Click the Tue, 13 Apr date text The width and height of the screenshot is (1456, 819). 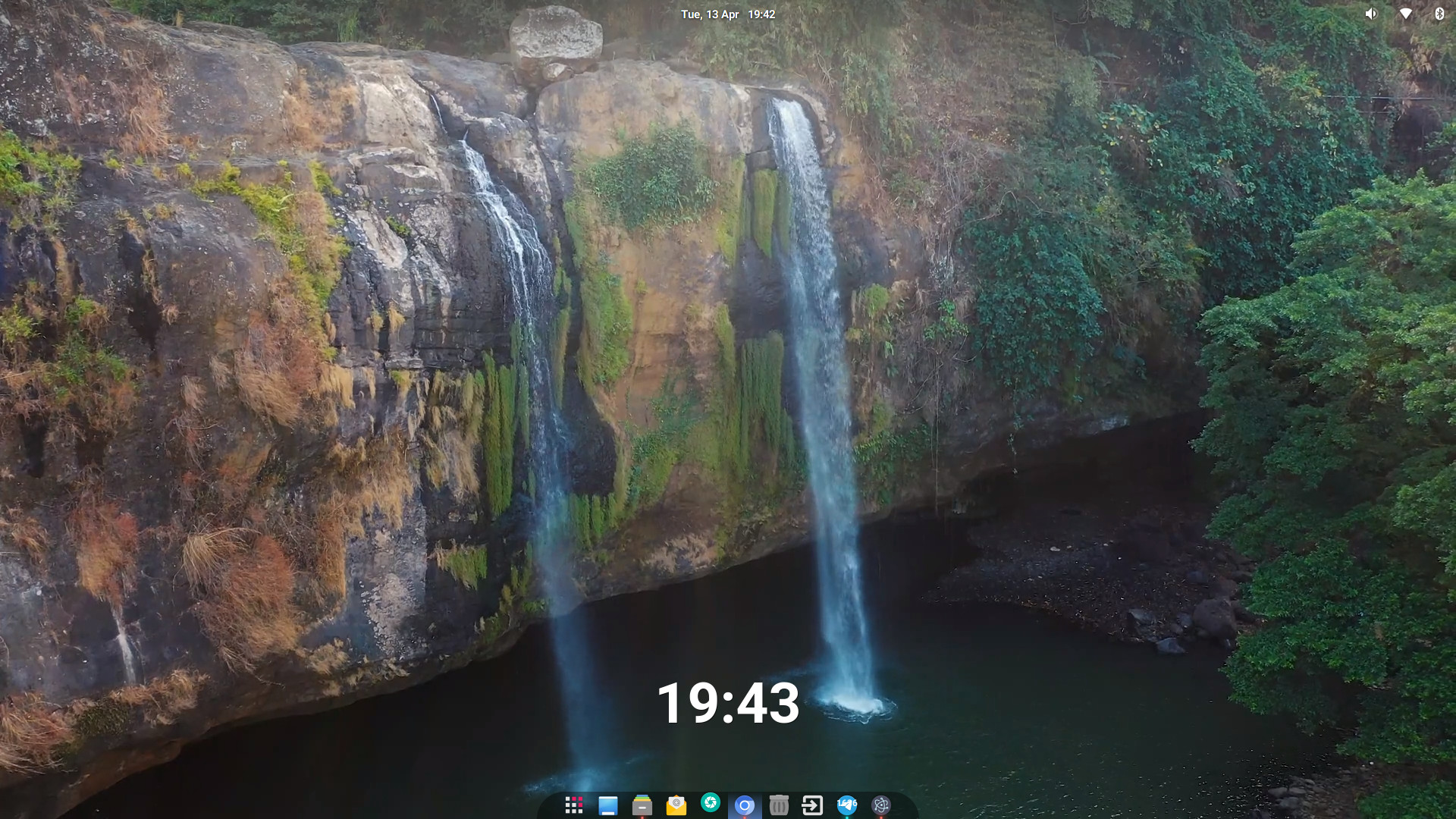(709, 14)
